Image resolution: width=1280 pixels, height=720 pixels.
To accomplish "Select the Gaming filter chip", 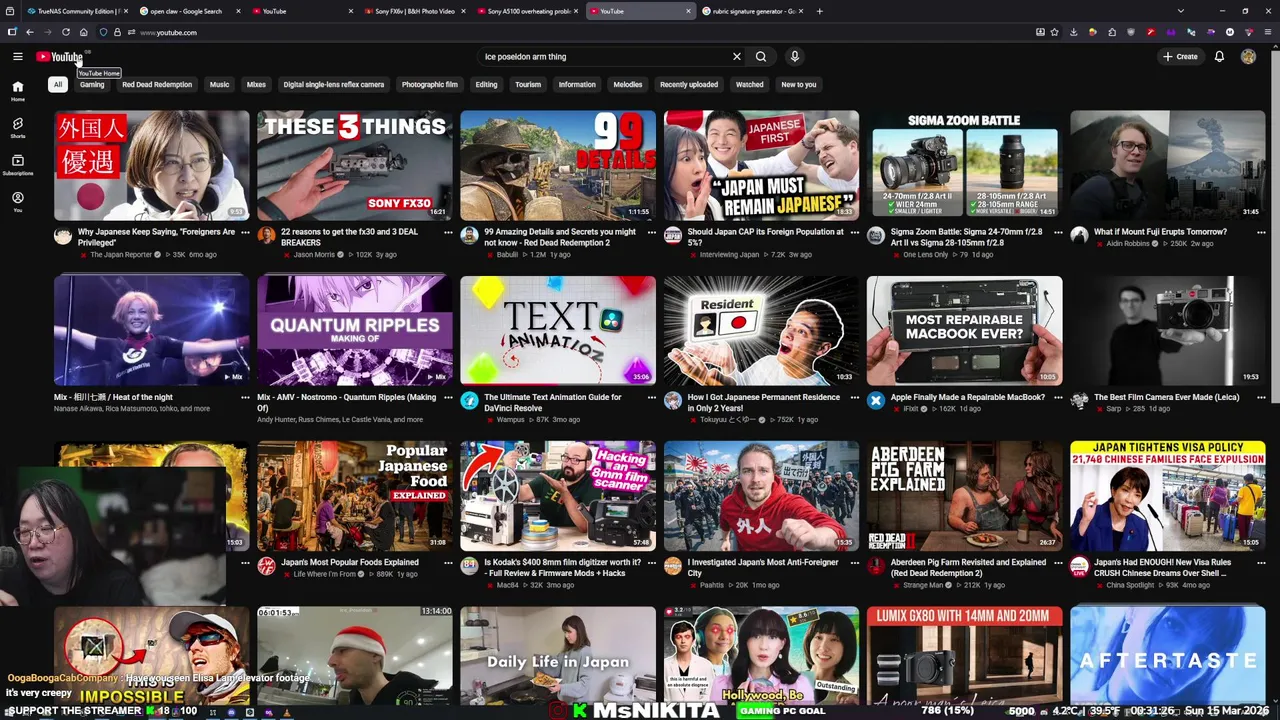I will coord(92,84).
